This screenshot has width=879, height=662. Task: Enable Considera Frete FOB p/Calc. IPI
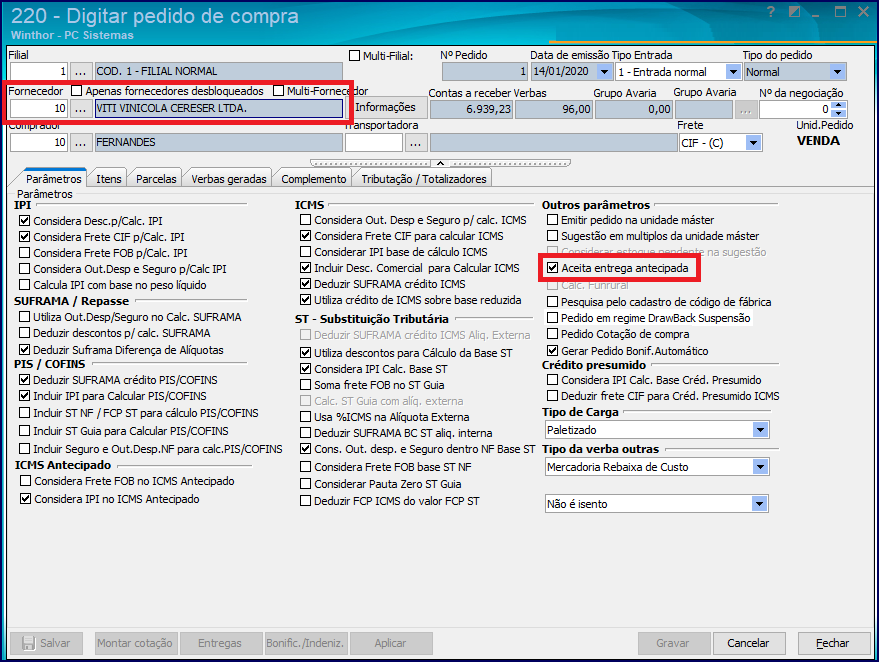tap(25, 253)
